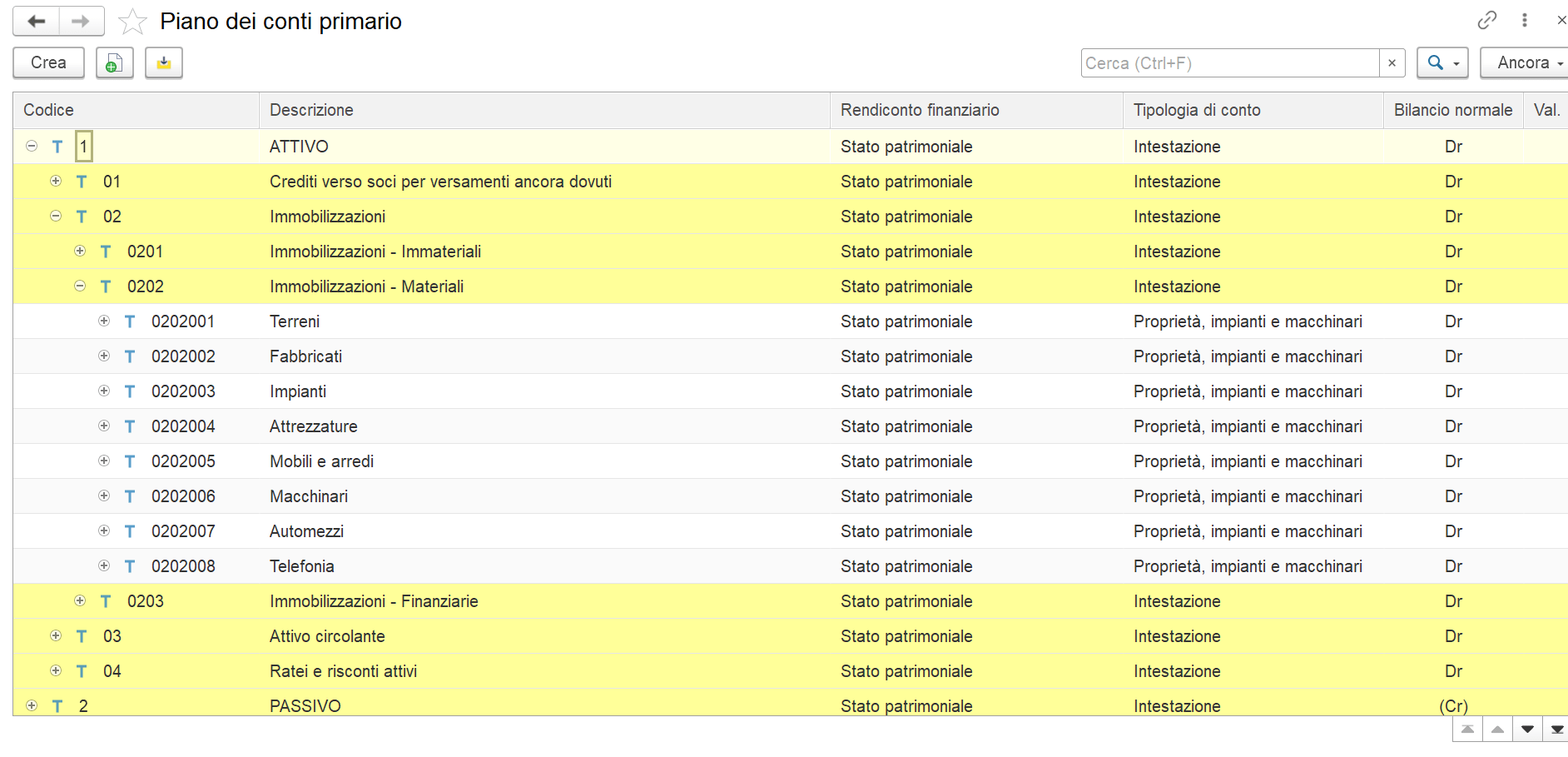This screenshot has width=1568, height=757.
Task: Expand account 01 Crediti verso soci
Action: pyautogui.click(x=56, y=181)
